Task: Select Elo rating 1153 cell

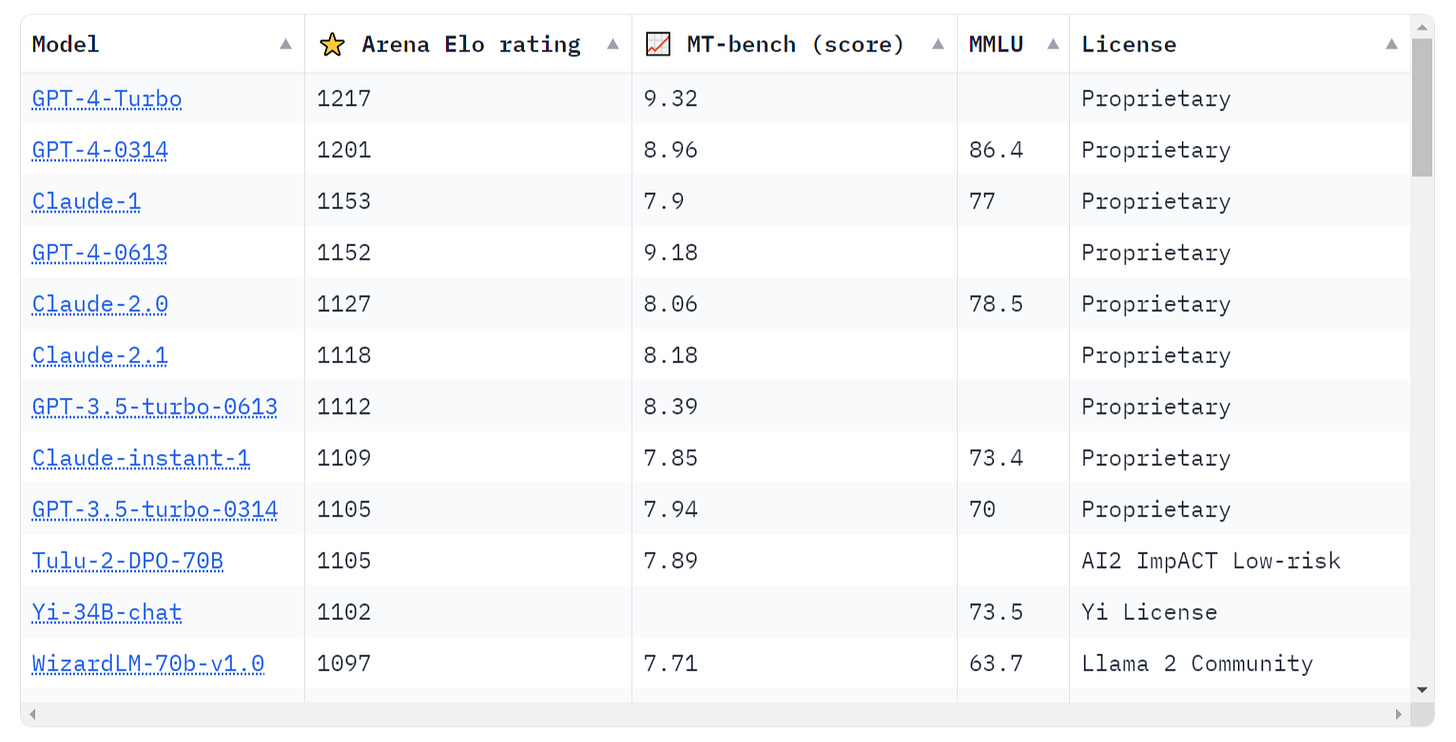Action: point(468,201)
